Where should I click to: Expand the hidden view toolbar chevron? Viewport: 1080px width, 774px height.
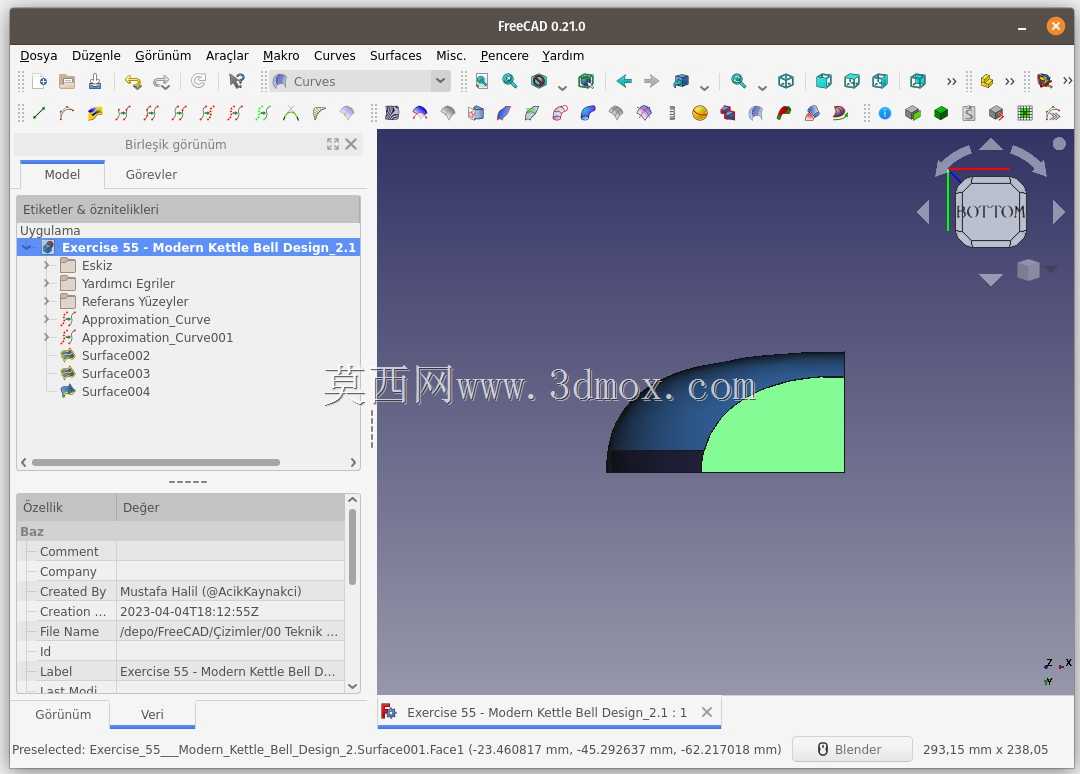coord(951,81)
